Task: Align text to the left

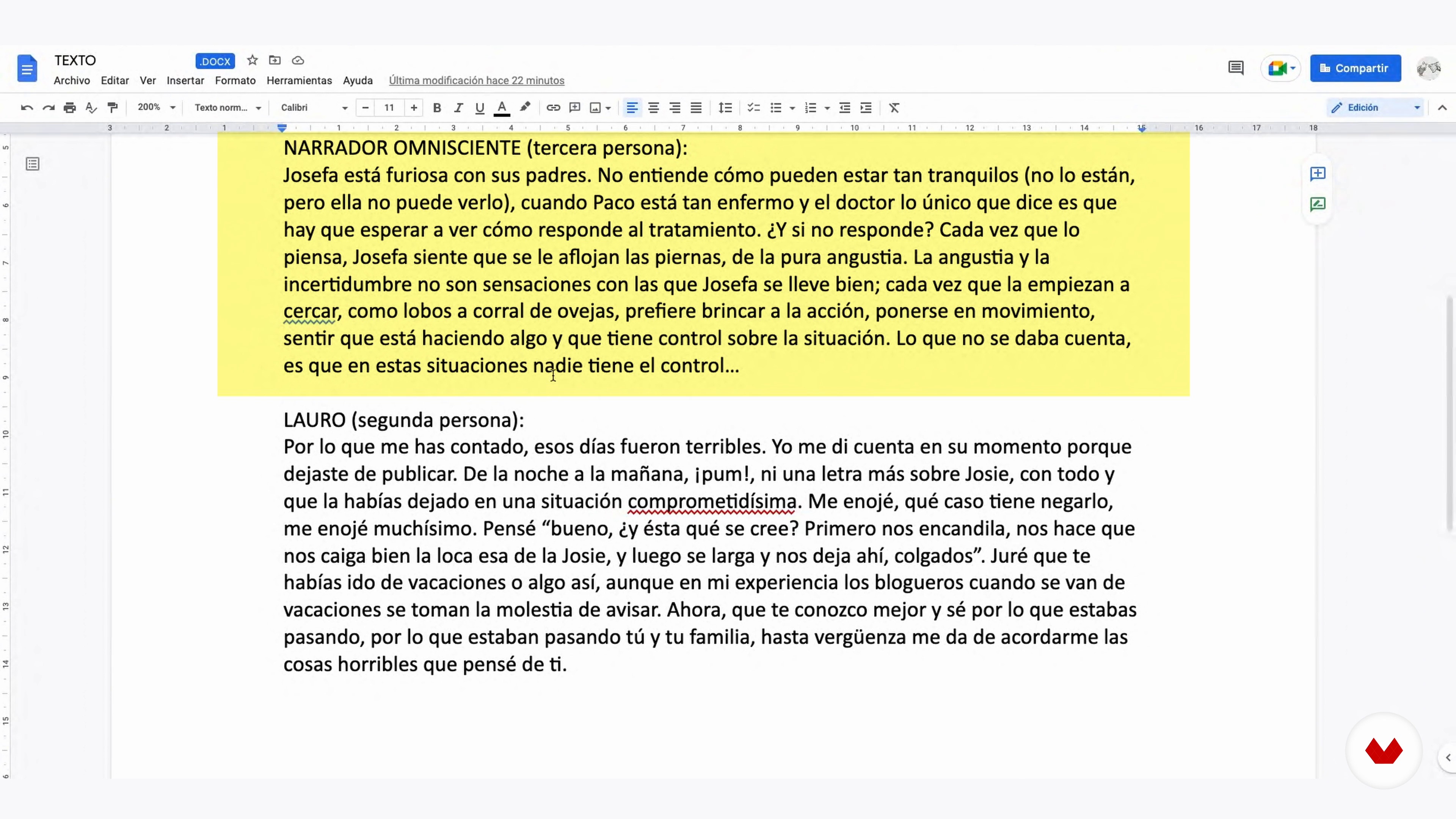Action: pyautogui.click(x=632, y=107)
